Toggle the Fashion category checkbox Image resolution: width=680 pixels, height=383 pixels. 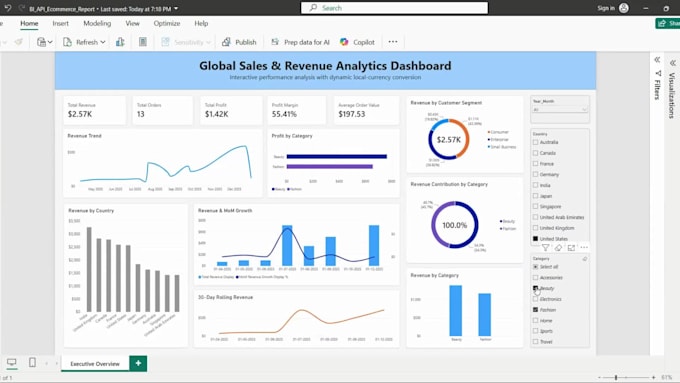[536, 310]
